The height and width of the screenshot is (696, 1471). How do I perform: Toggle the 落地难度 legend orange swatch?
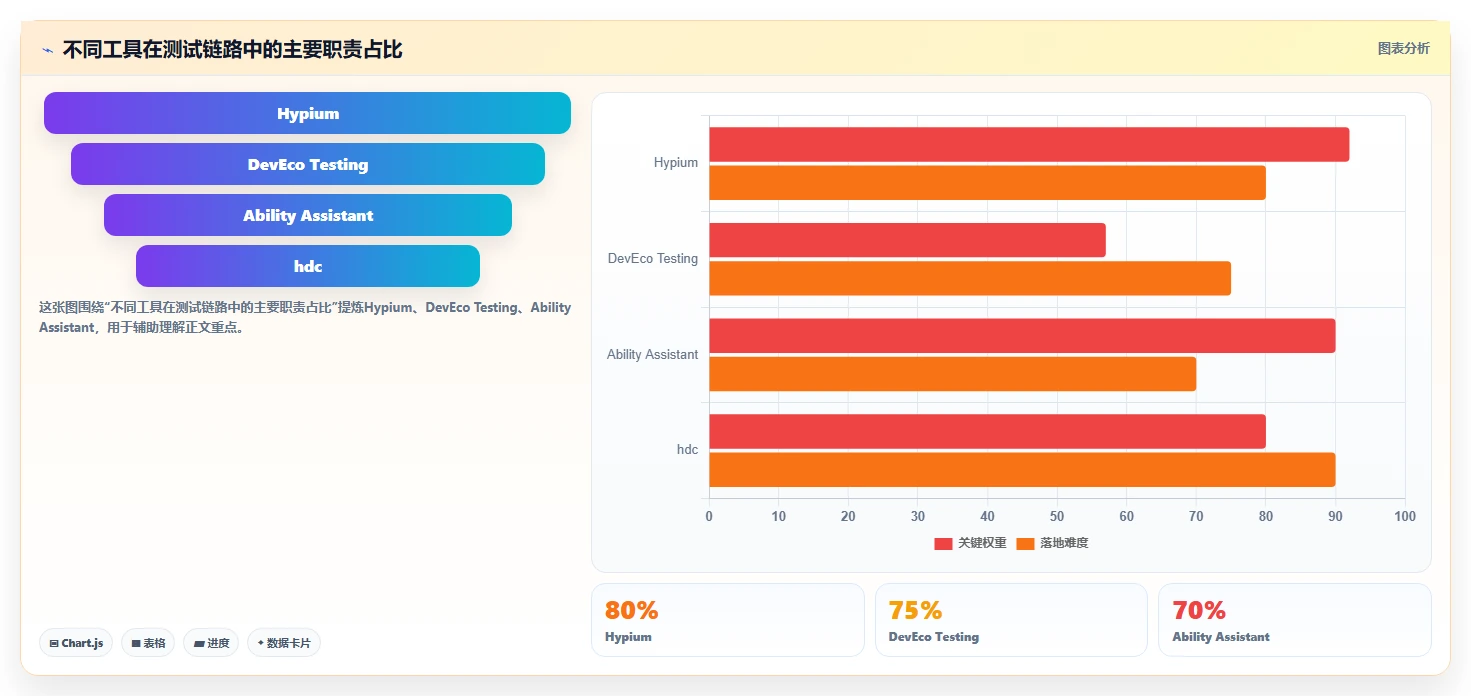[1025, 543]
